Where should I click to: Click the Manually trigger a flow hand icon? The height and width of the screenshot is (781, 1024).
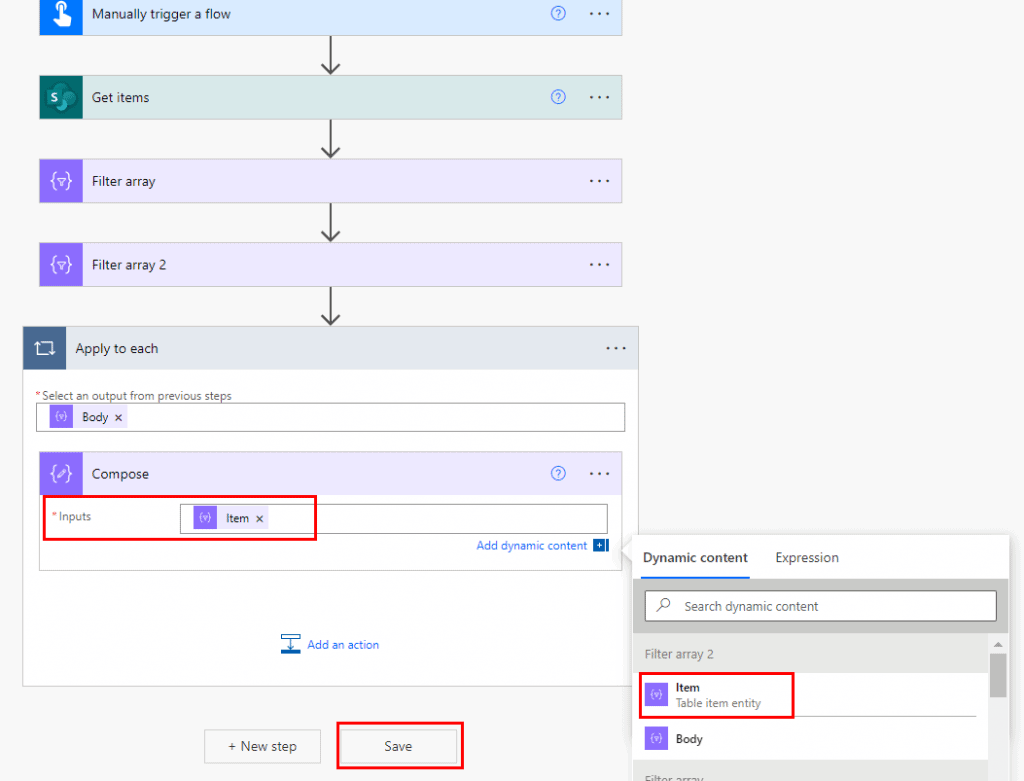61,16
